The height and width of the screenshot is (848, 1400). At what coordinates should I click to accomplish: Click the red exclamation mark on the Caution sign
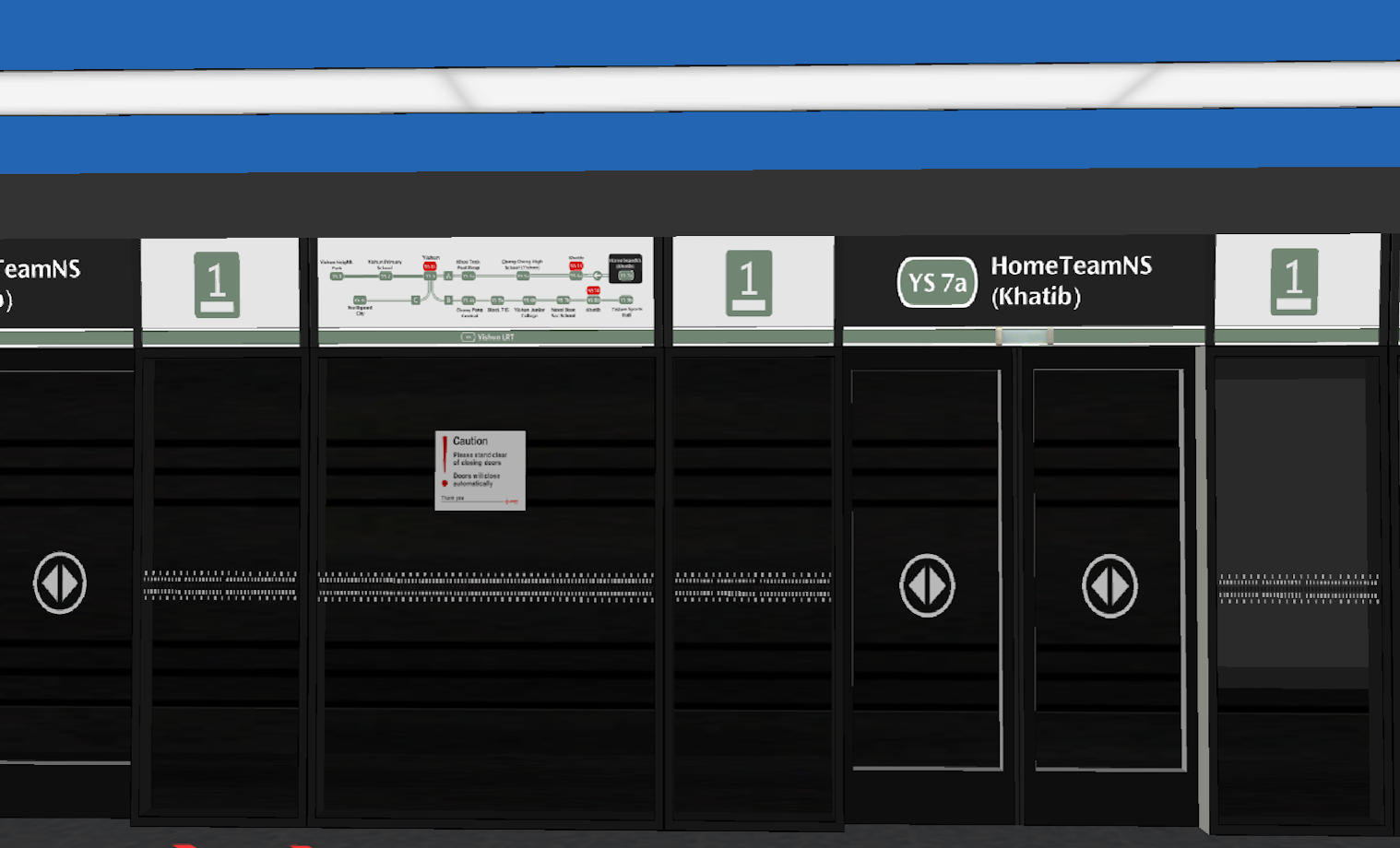tap(445, 453)
